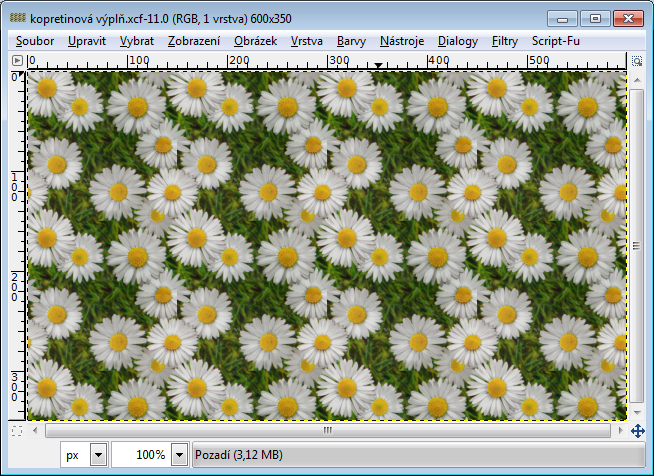The image size is (654, 476).
Task: Click the horizontal scrollbar thumb
Action: (x=327, y=431)
